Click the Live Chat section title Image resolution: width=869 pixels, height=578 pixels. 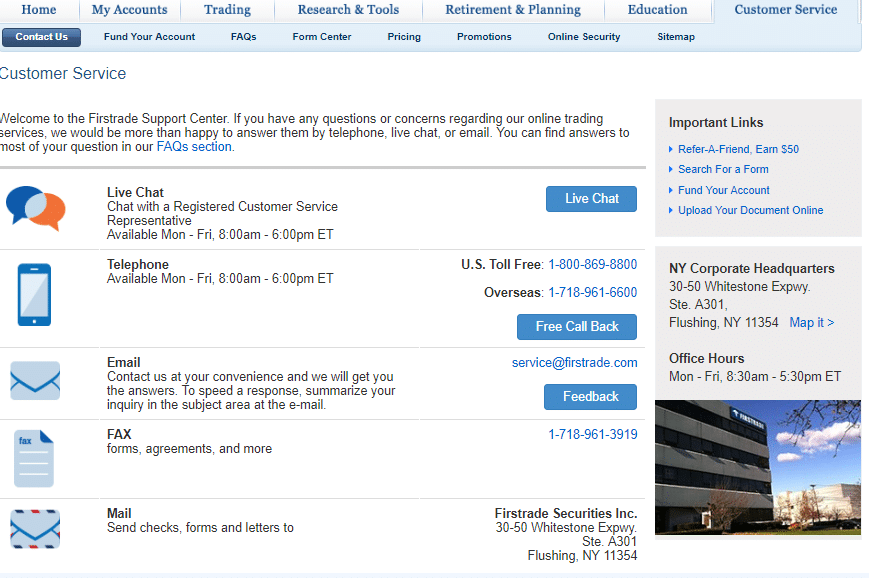click(135, 192)
